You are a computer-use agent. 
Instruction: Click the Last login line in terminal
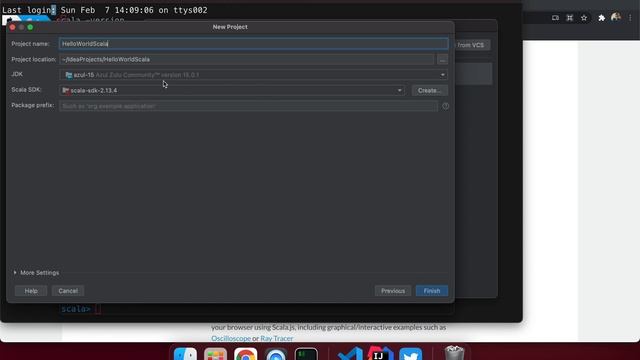pos(105,10)
